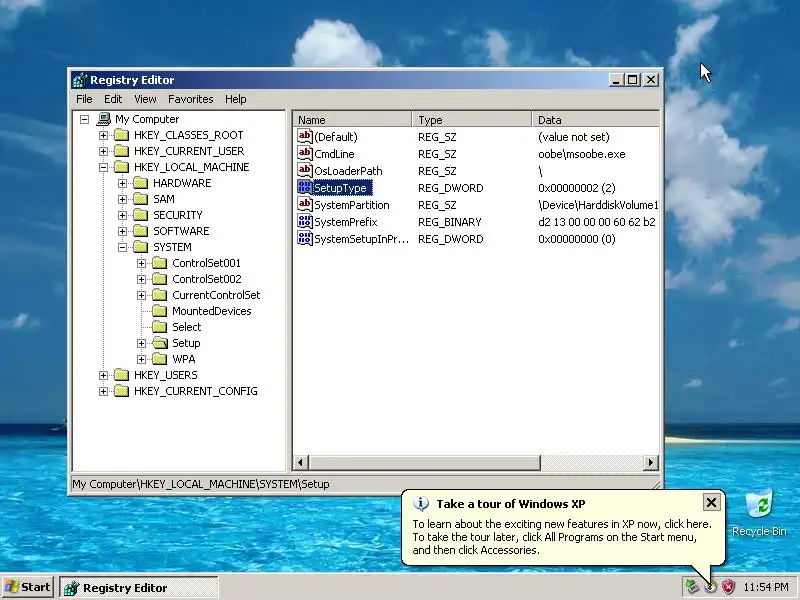Click the '0x00000002 (2)' data cell
Viewport: 800px width, 600px height.
577,188
